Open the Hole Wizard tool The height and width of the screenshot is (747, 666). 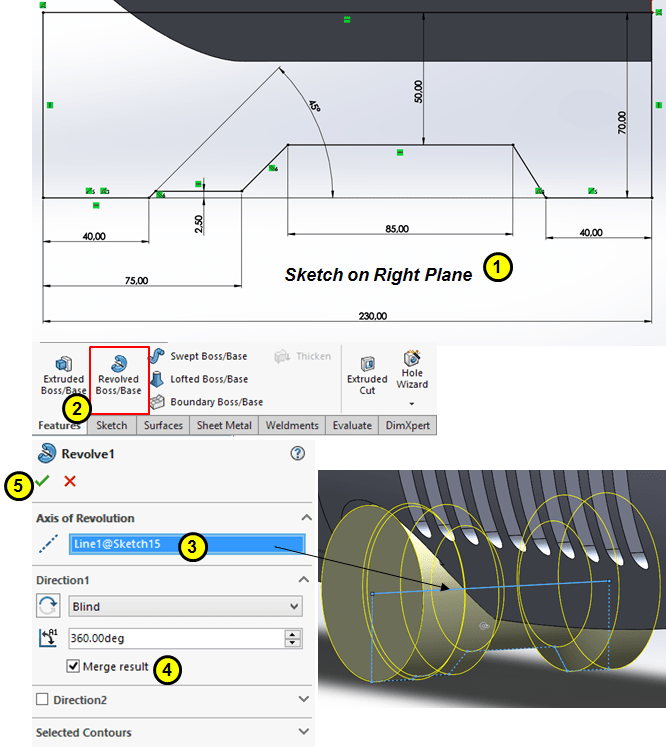(411, 359)
